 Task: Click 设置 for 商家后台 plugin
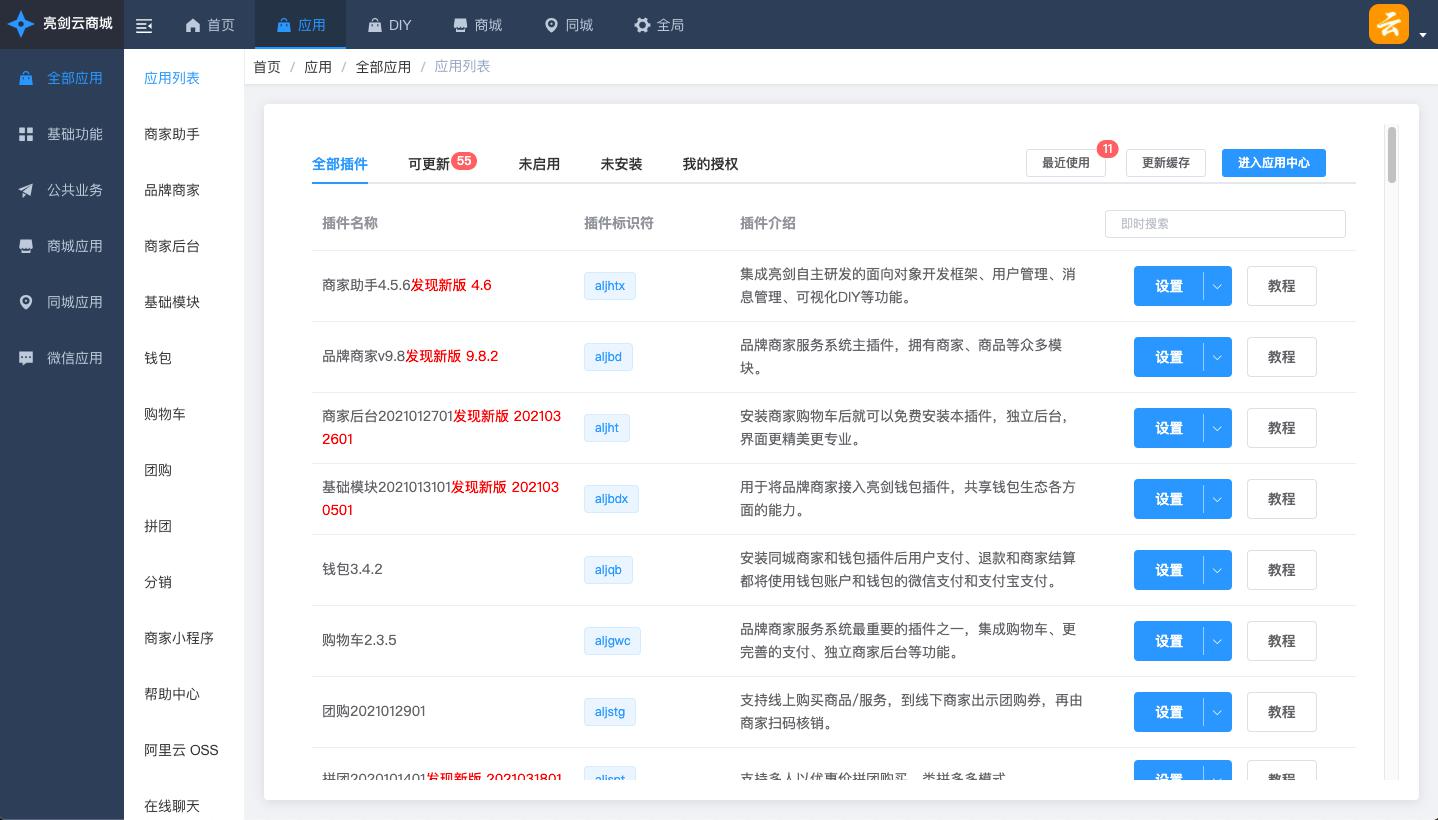(x=1169, y=428)
